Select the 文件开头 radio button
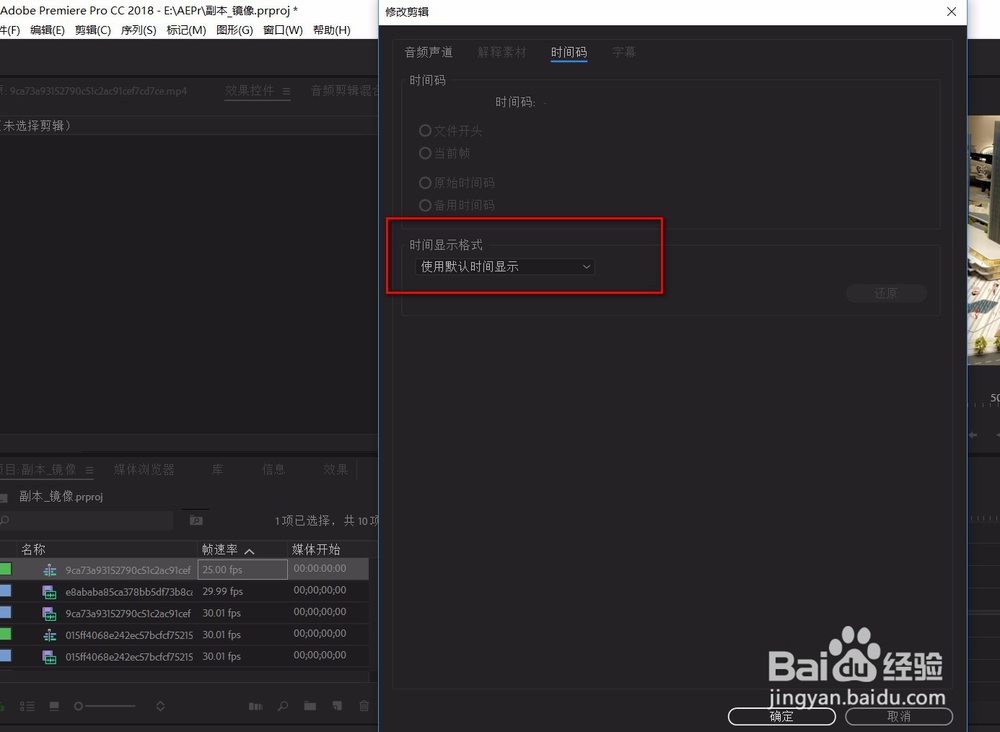 pos(425,131)
